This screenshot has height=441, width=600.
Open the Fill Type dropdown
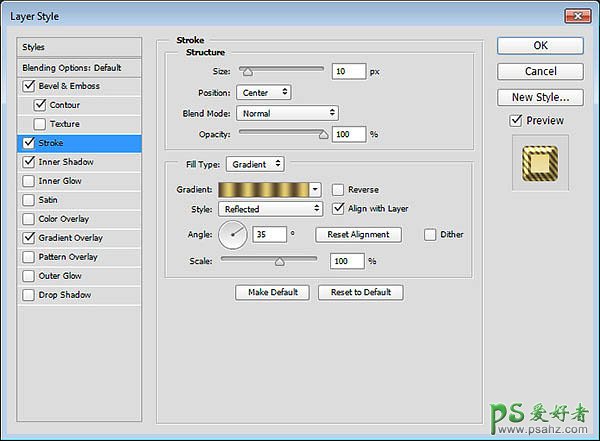click(x=255, y=164)
